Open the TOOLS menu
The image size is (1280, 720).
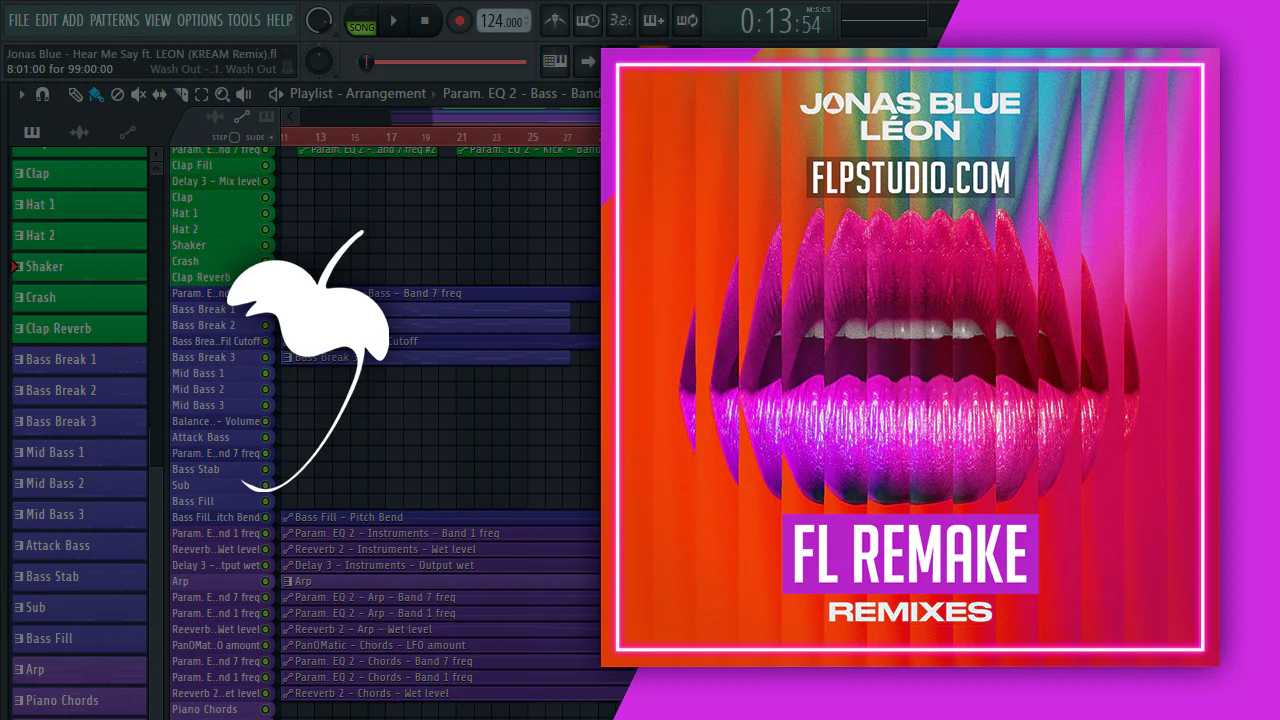pyautogui.click(x=244, y=20)
